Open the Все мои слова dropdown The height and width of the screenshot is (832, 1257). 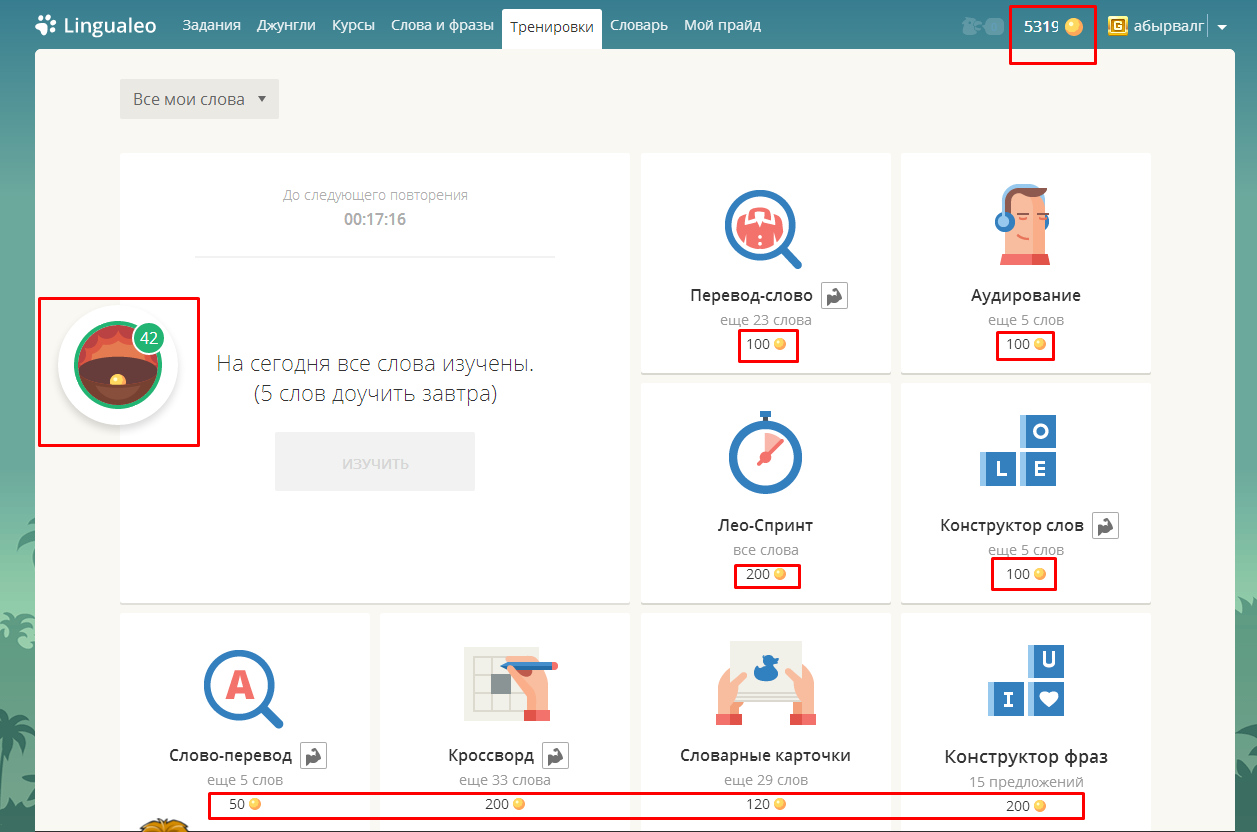tap(199, 99)
